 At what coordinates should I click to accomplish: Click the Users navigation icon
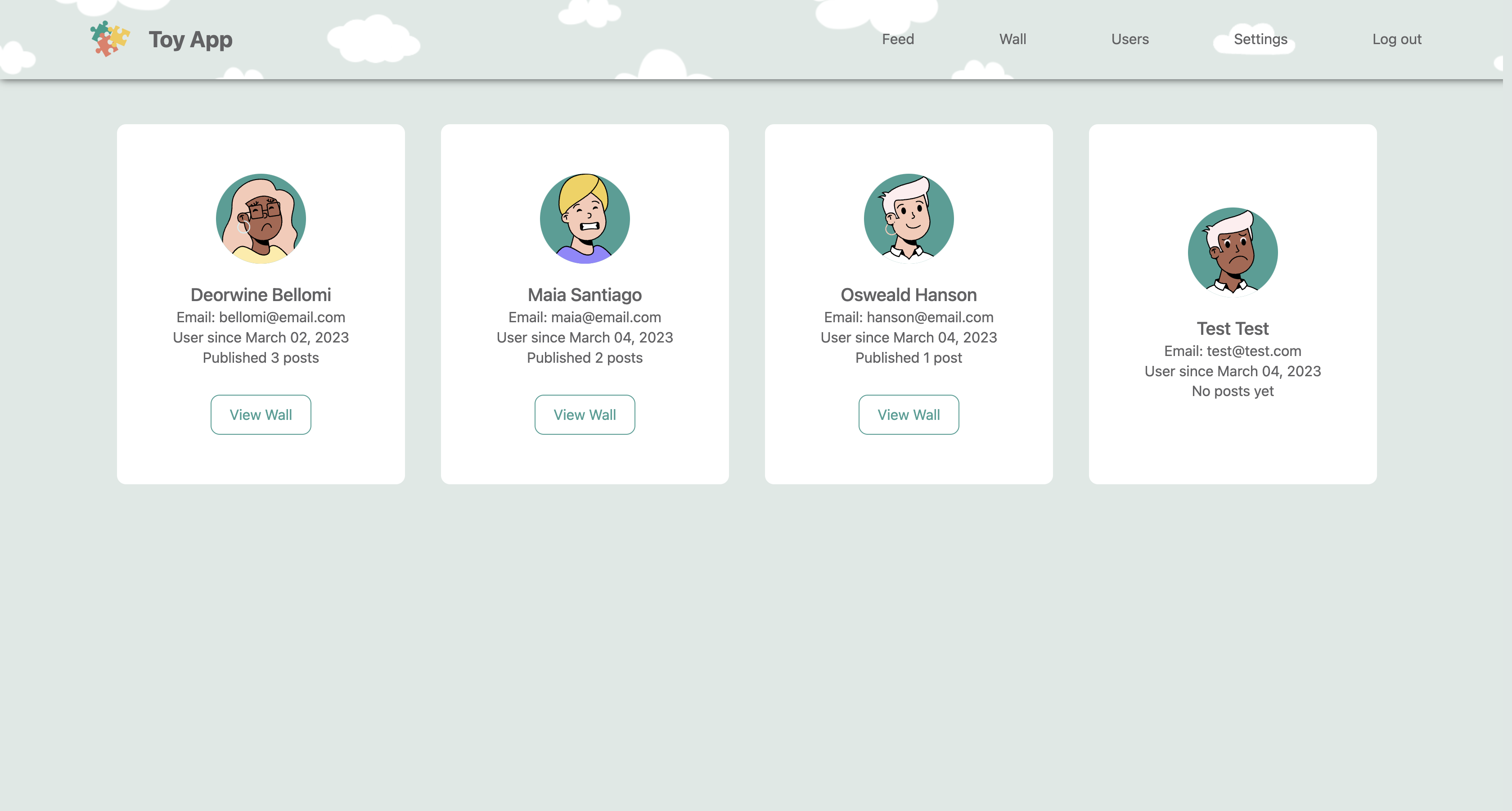(1130, 39)
